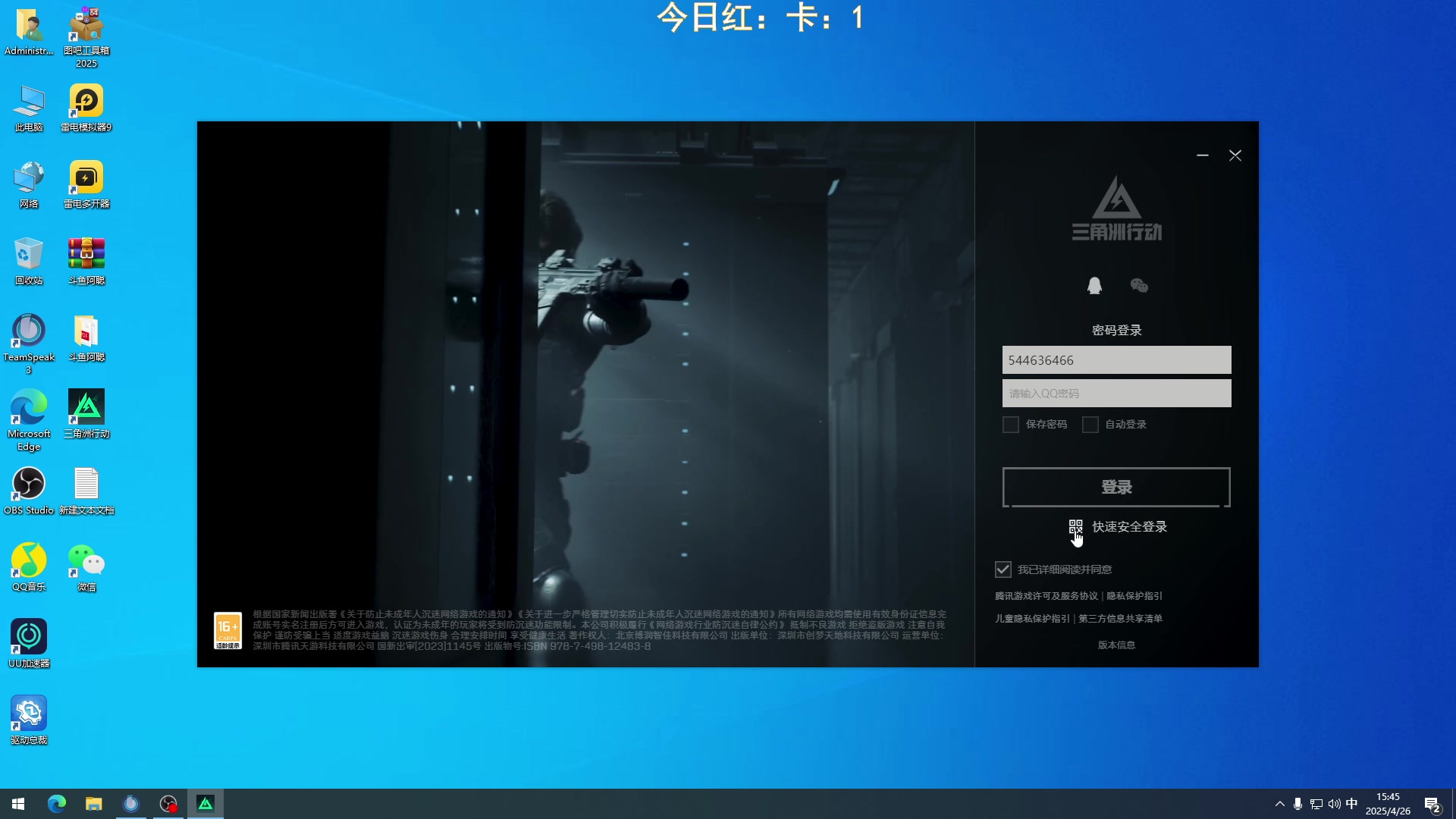The height and width of the screenshot is (819, 1456).
Task: Open 第三方信息共享清单 link
Action: [1120, 619]
